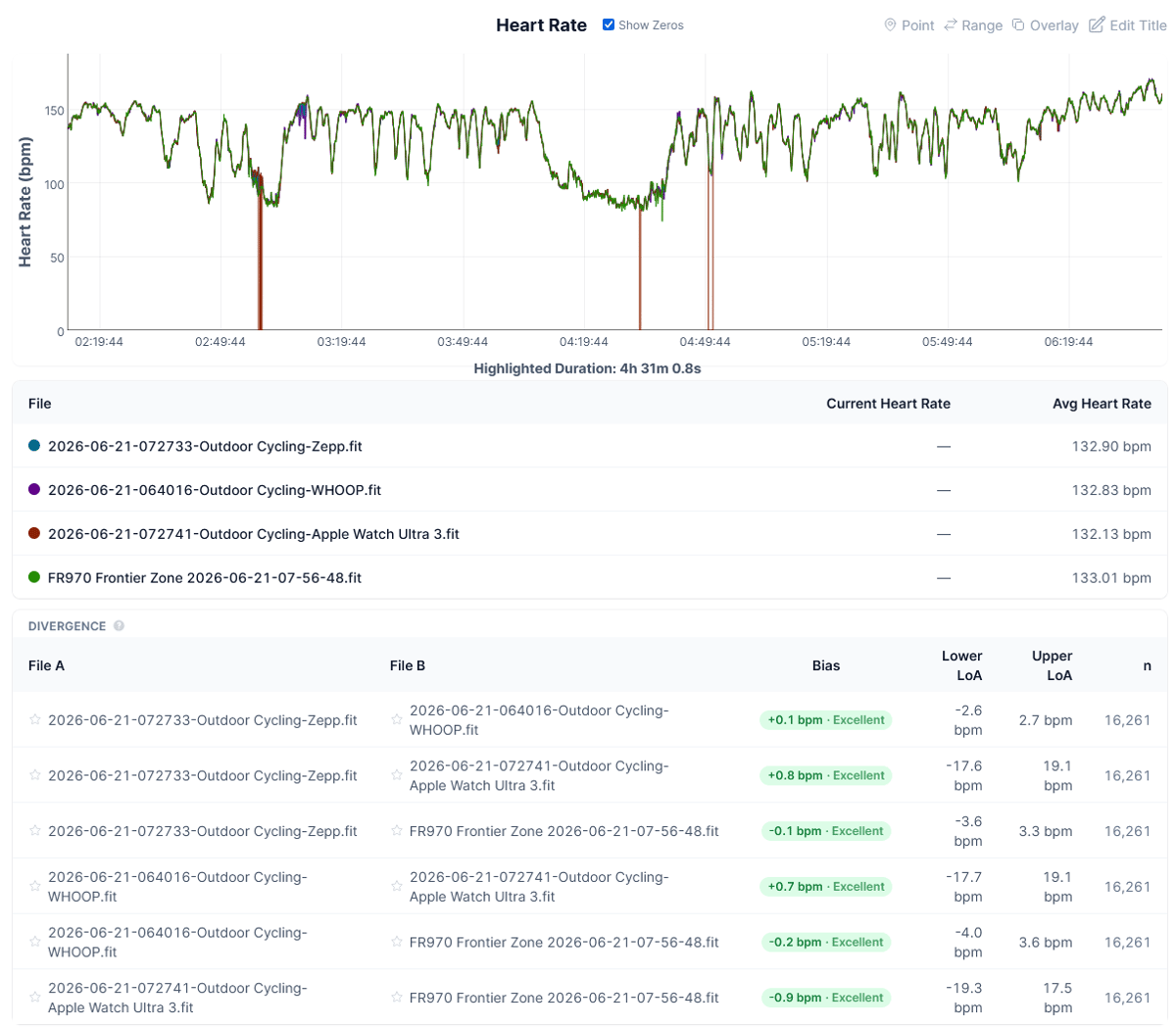Click the Overlay stacked squares icon

[1018, 24]
